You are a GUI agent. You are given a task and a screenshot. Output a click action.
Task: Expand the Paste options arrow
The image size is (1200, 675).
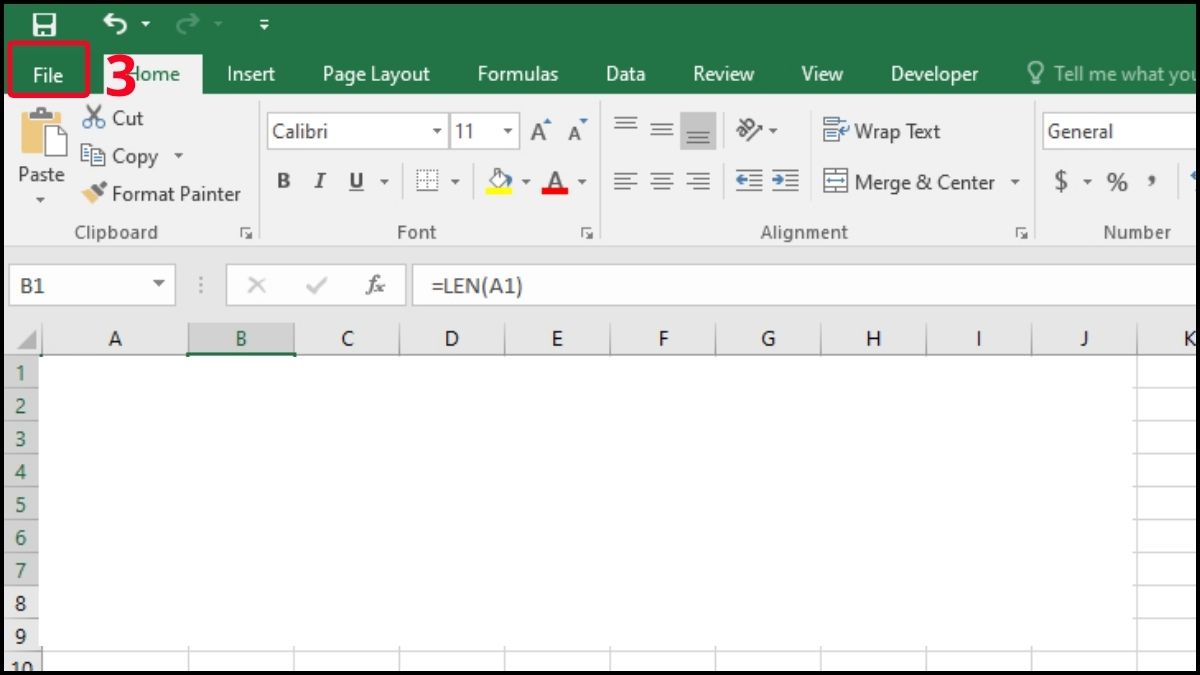coord(41,199)
